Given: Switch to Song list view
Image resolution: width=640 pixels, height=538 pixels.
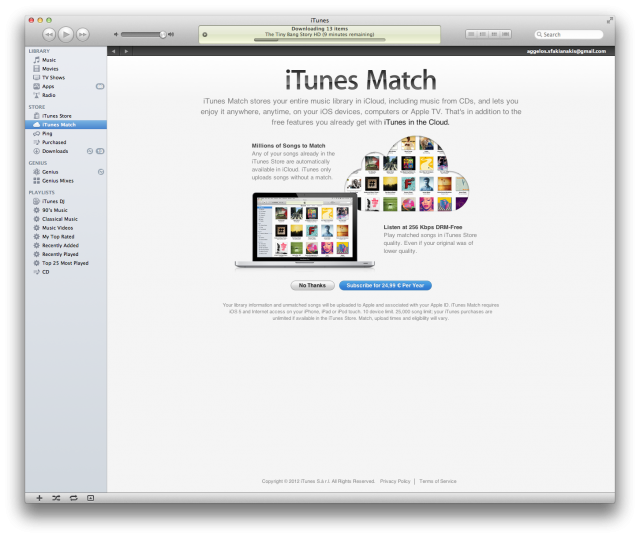Looking at the screenshot, I should pyautogui.click(x=471, y=34).
